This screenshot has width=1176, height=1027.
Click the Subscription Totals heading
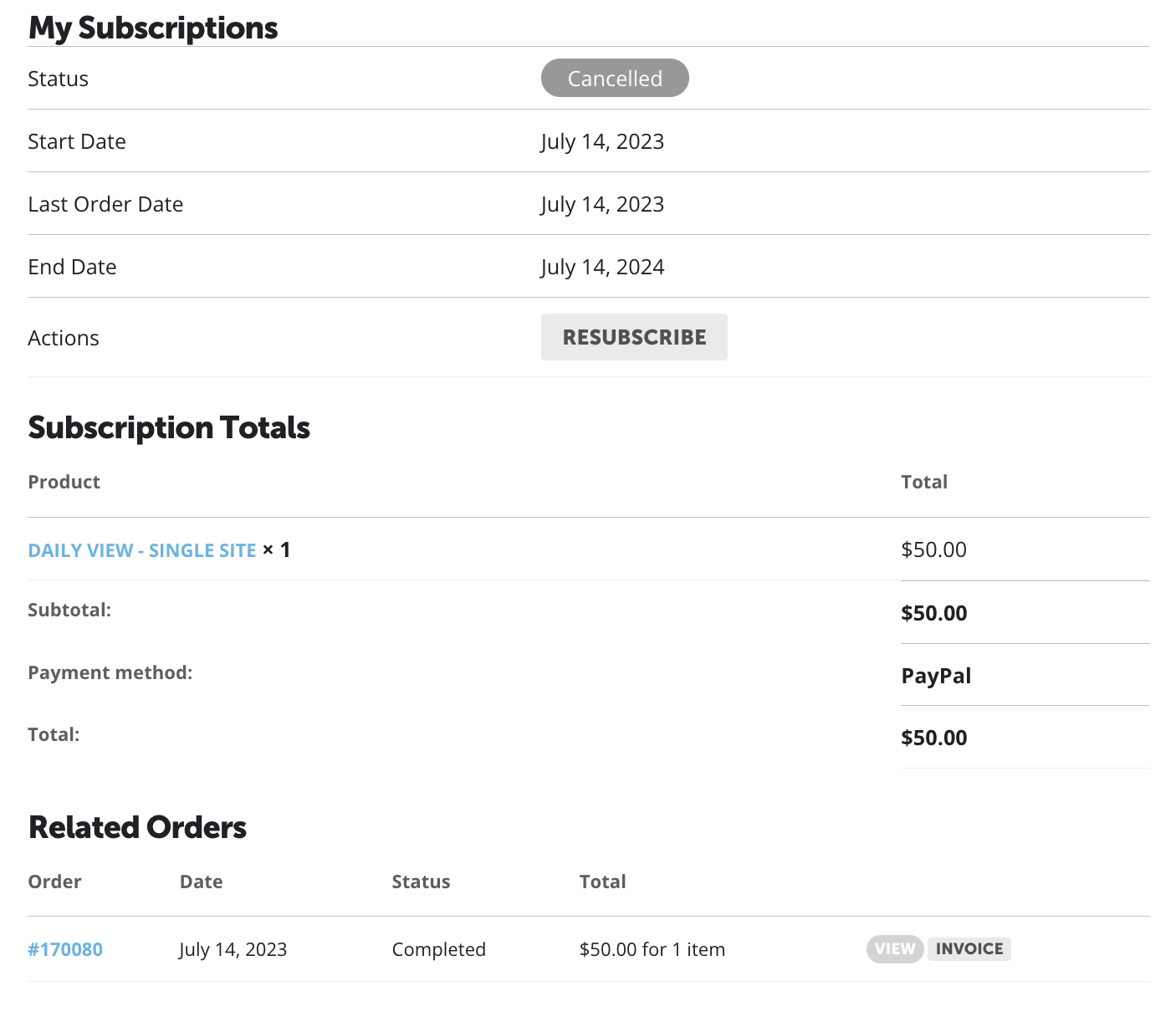169,427
